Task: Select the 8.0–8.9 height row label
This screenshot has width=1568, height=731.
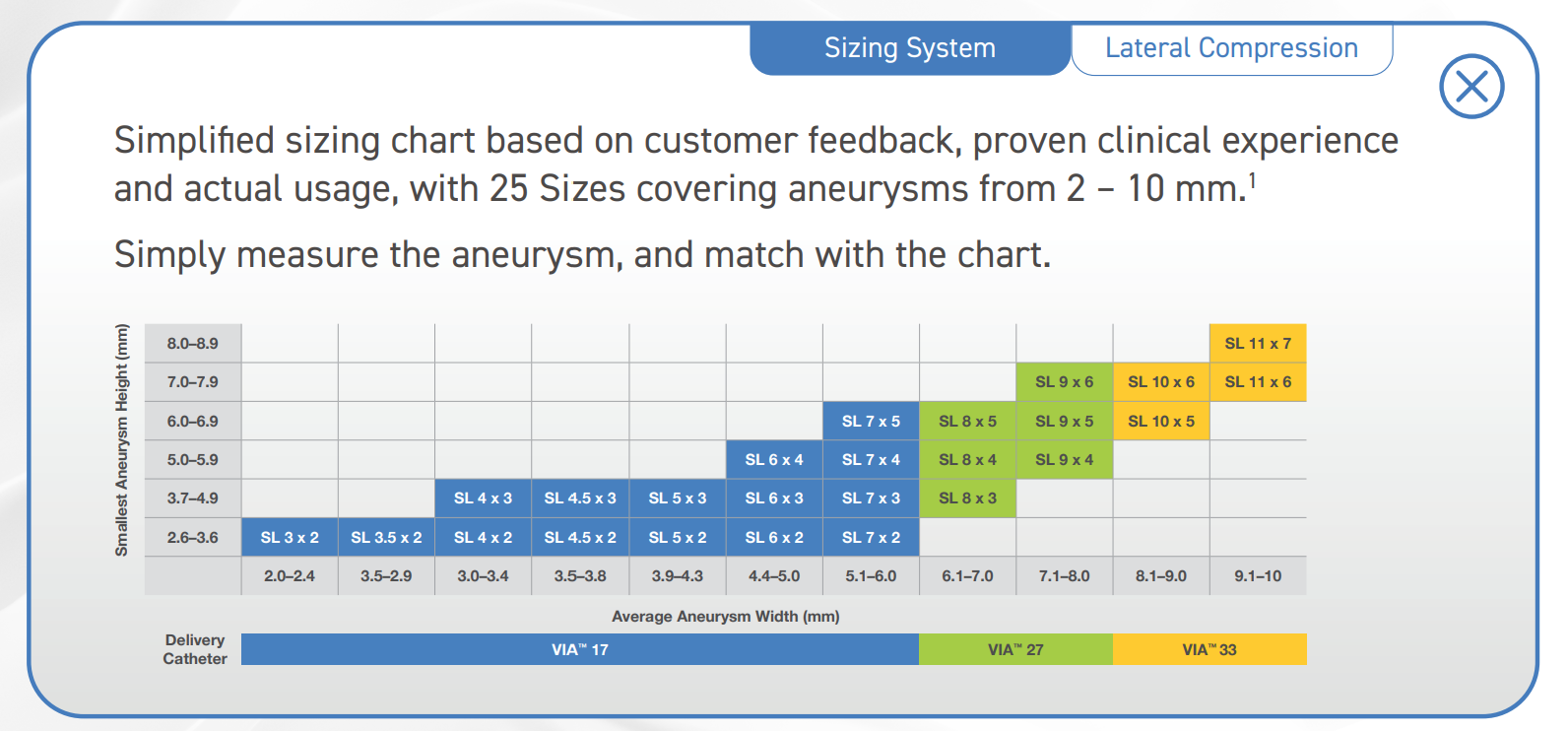Action: 193,342
